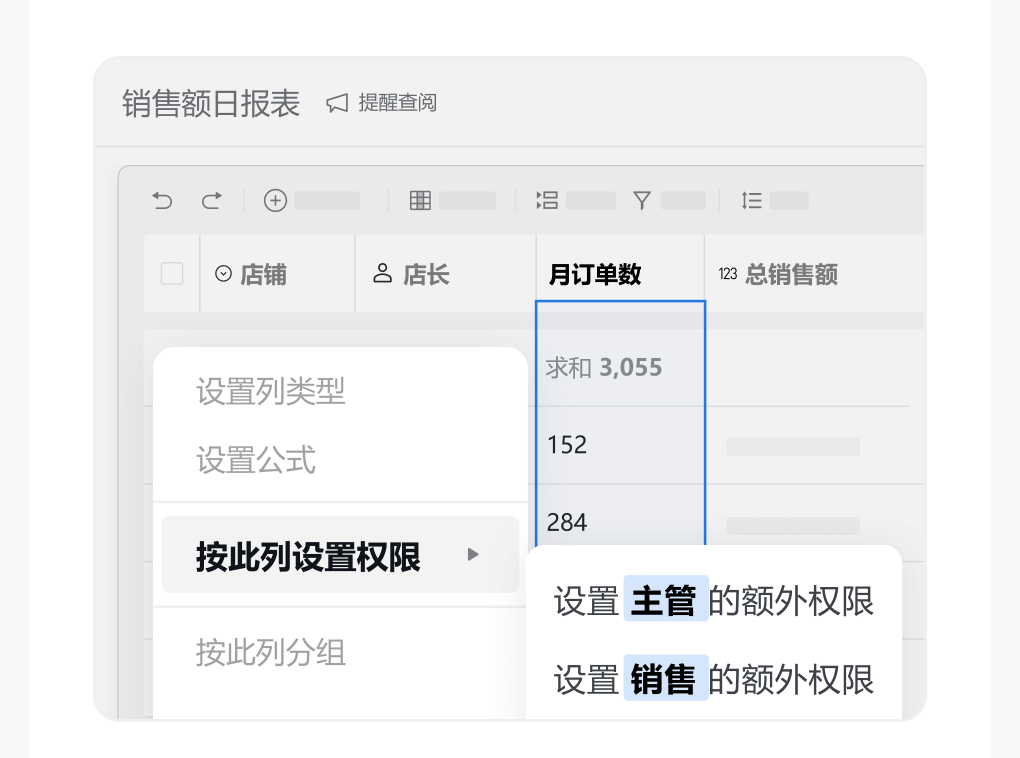Click the redo arrow icon
This screenshot has height=758, width=1020.
[211, 200]
